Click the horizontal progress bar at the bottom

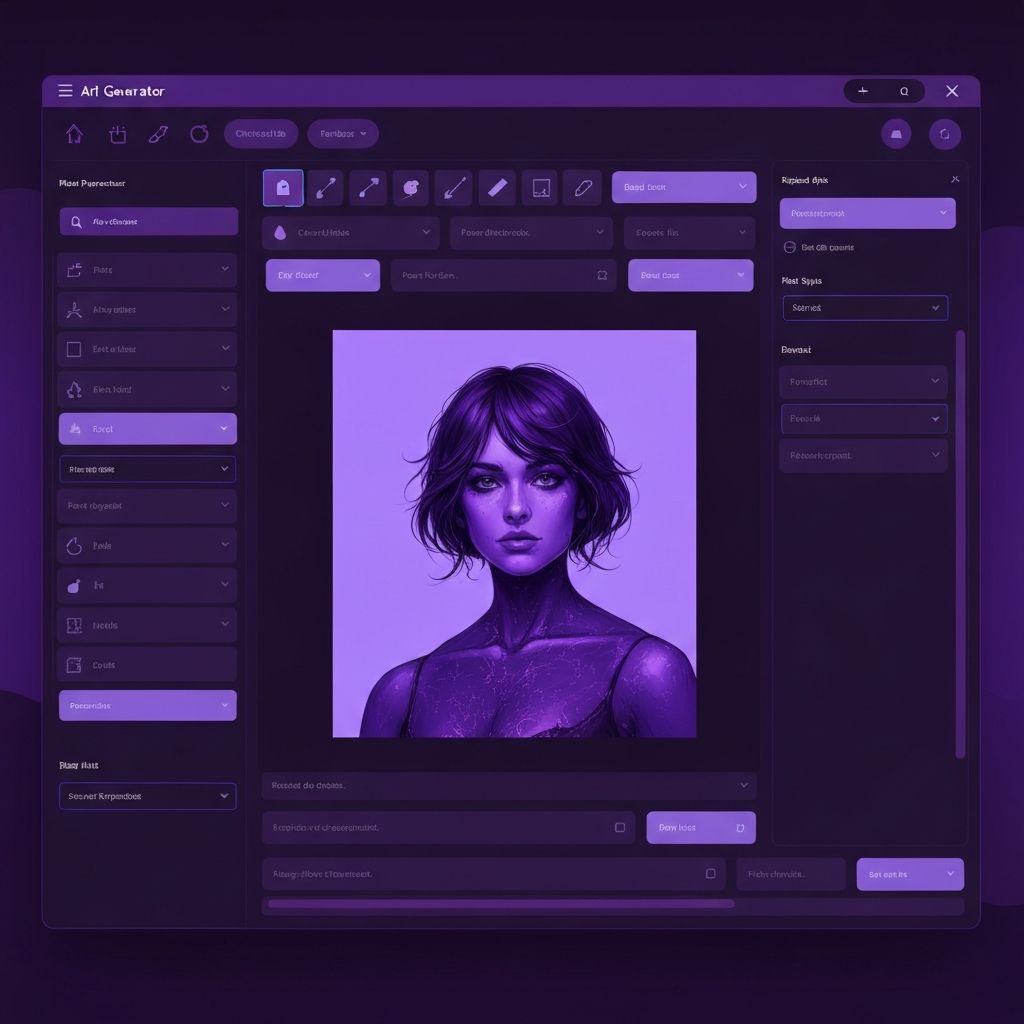tap(500, 904)
